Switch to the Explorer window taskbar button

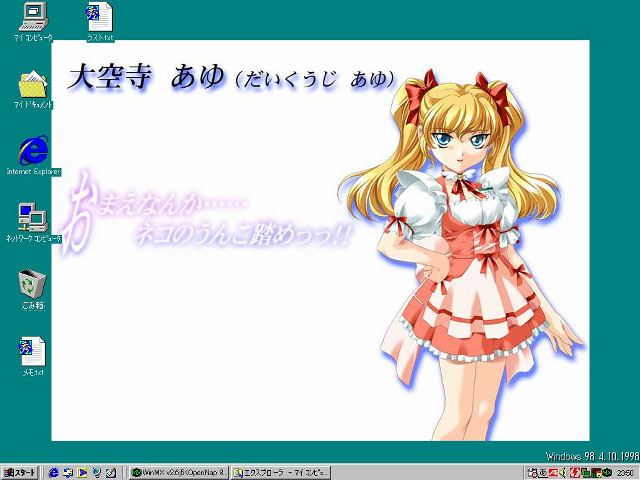point(279,472)
